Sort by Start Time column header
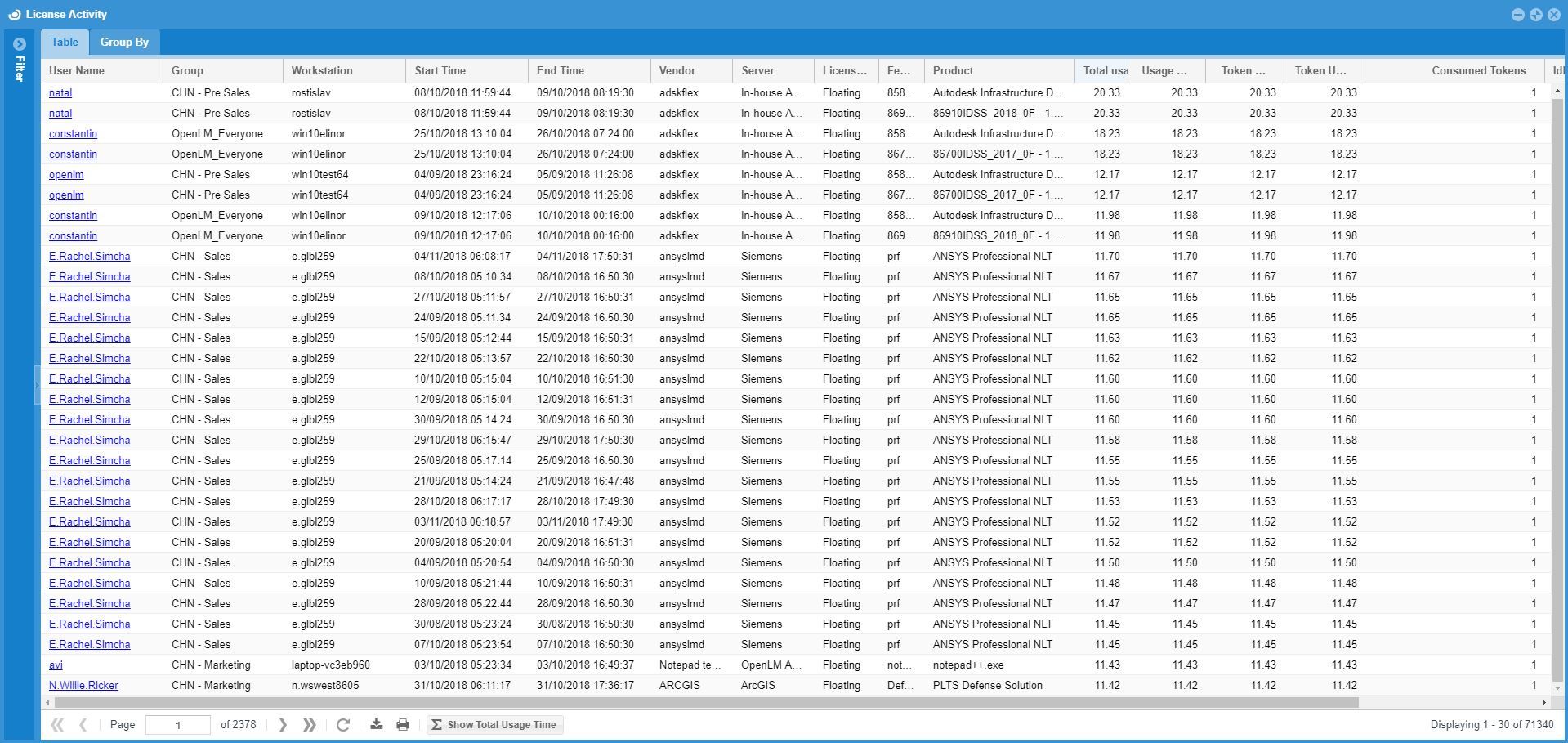The image size is (1568, 743). coord(440,71)
